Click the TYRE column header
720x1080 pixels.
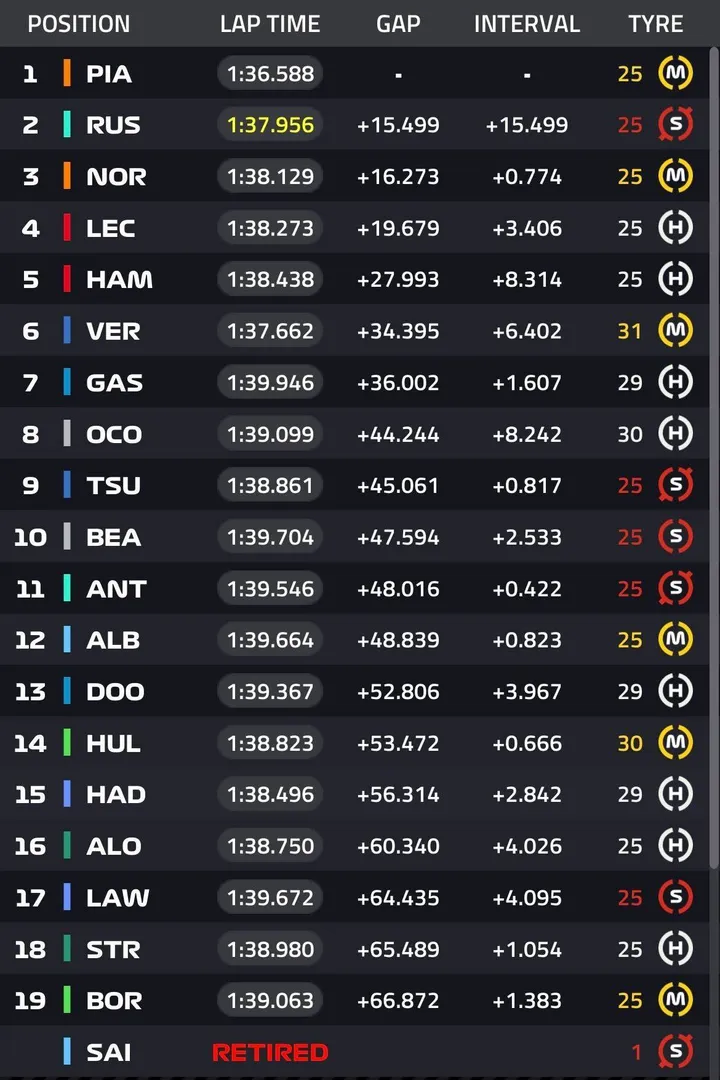point(655,24)
